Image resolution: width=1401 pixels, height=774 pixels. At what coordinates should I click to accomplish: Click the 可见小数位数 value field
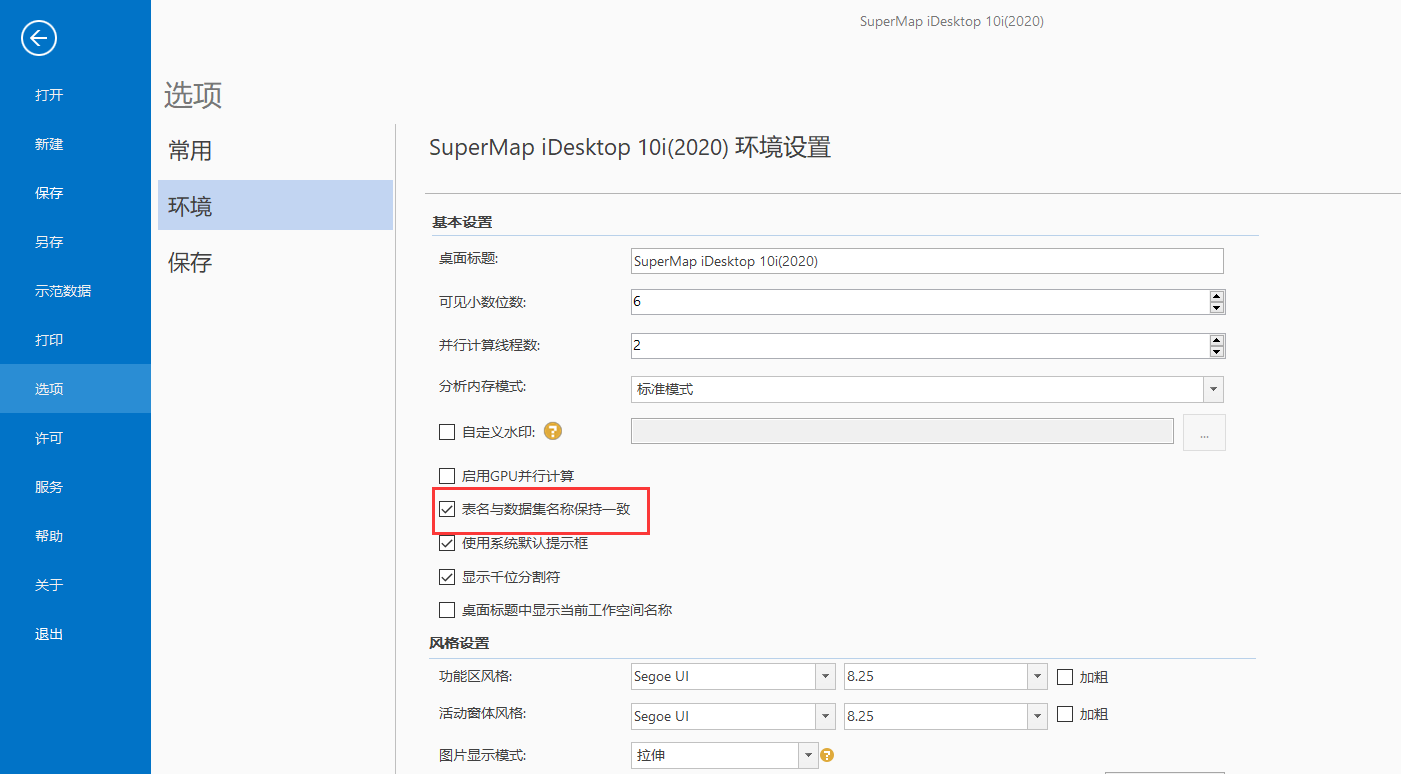(x=919, y=301)
